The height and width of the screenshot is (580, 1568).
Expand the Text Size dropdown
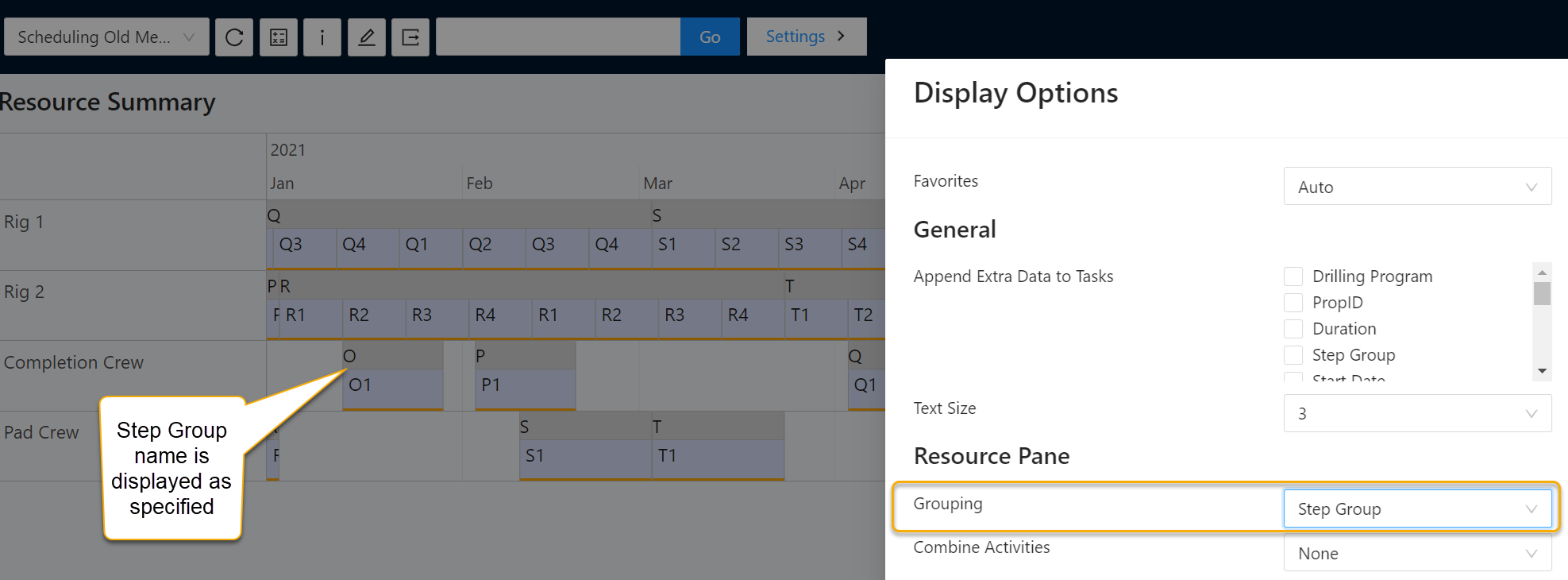point(1417,413)
